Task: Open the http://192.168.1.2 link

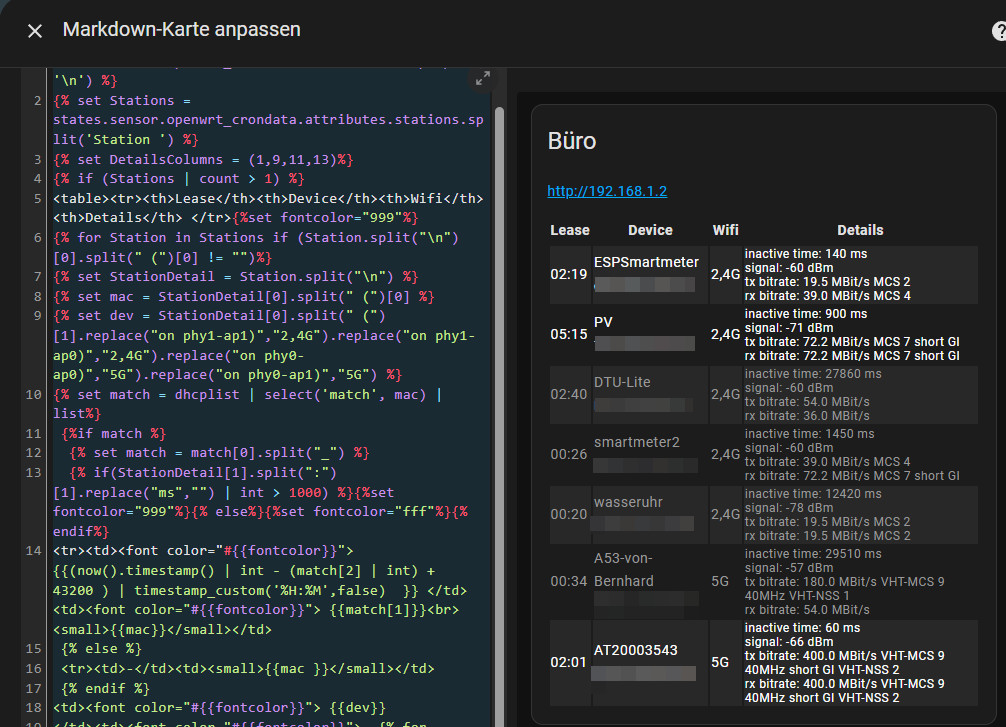Action: pyautogui.click(x=607, y=191)
